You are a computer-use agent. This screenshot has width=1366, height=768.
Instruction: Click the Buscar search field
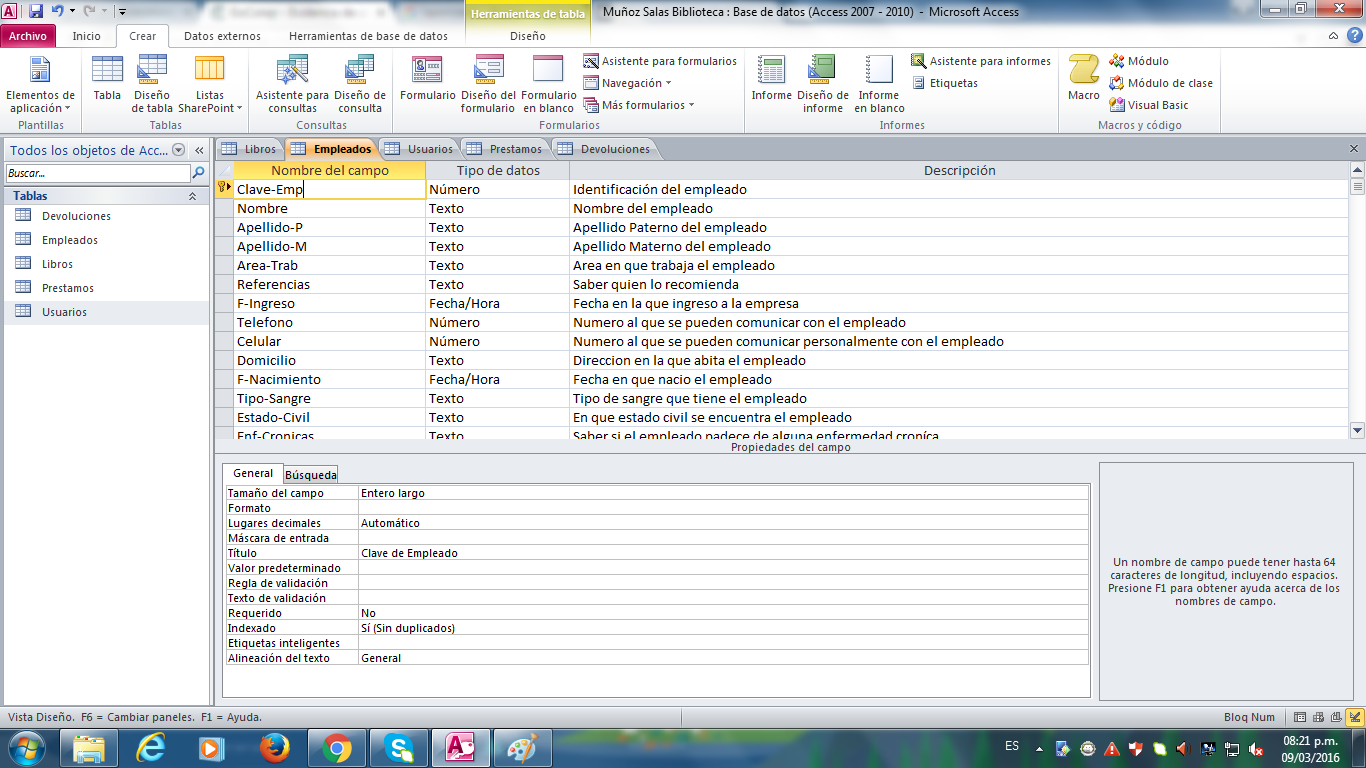click(96, 173)
